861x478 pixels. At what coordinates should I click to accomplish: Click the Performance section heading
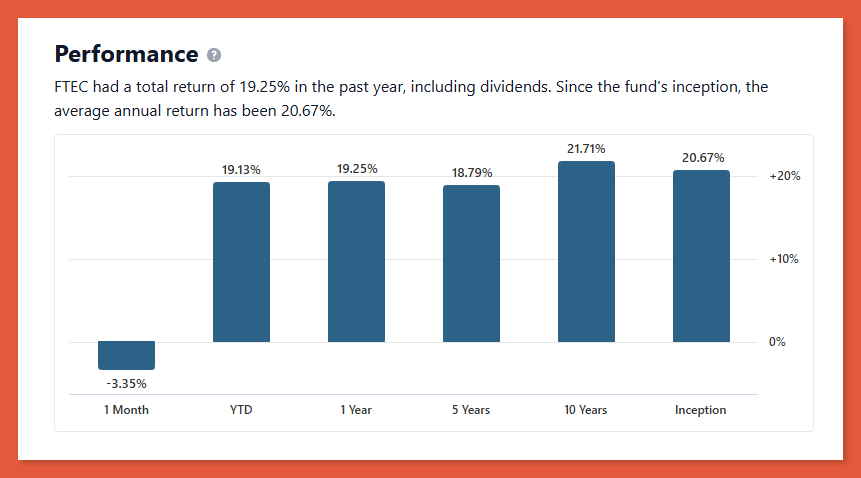pos(126,54)
